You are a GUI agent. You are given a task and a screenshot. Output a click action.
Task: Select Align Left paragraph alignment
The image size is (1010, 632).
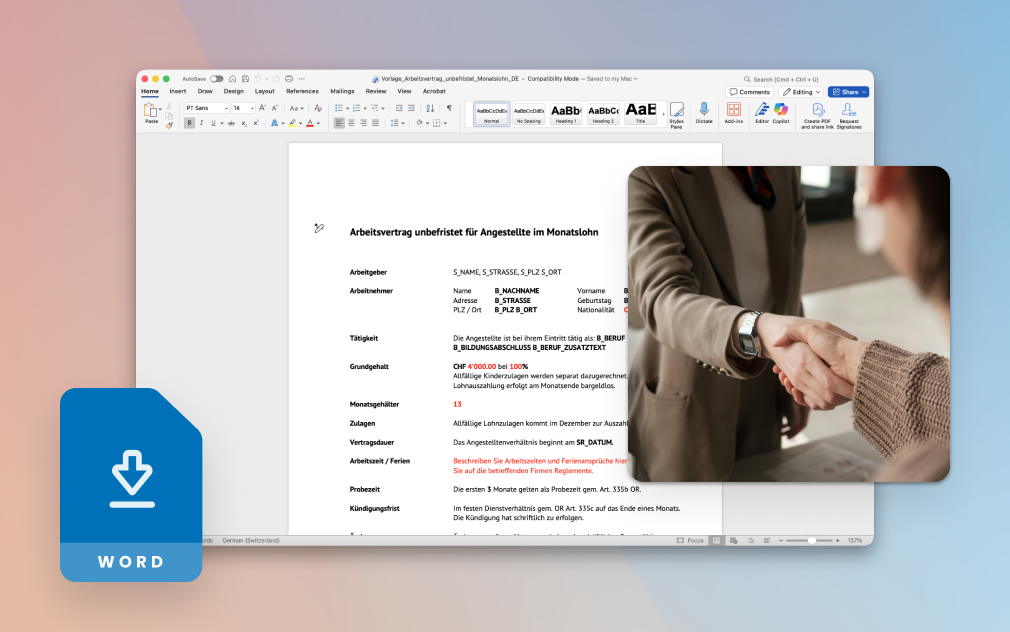click(x=339, y=123)
